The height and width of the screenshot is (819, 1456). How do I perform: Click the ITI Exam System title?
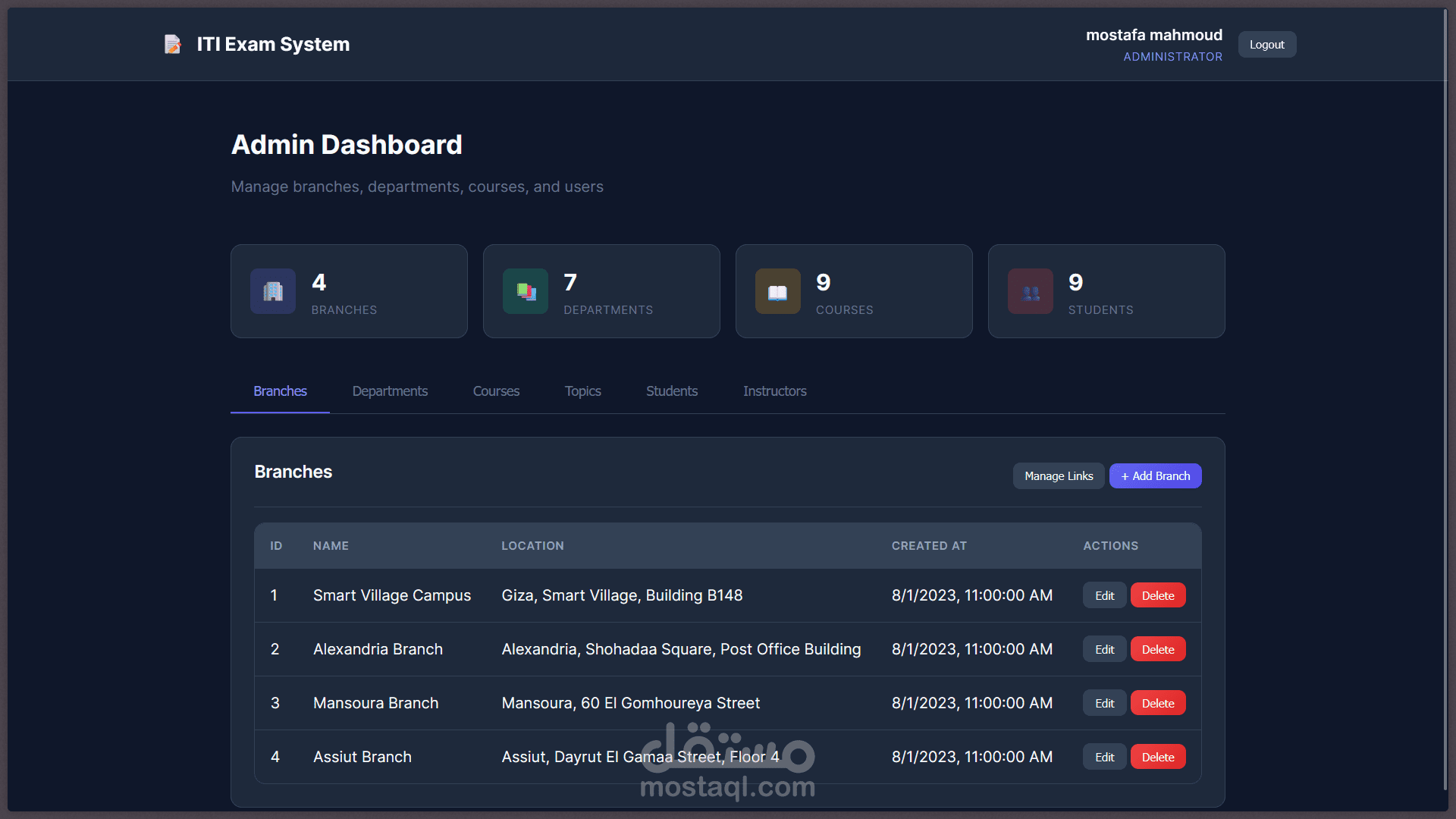(x=273, y=45)
